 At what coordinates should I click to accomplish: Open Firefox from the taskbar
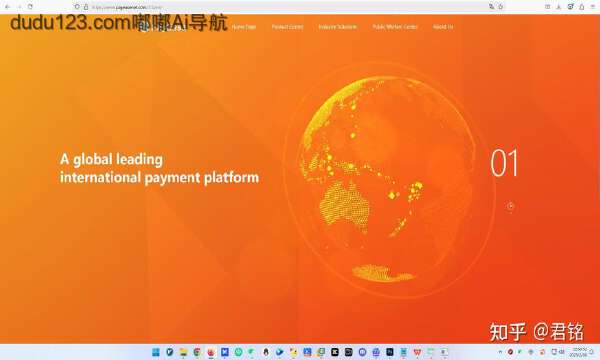[x=211, y=352]
